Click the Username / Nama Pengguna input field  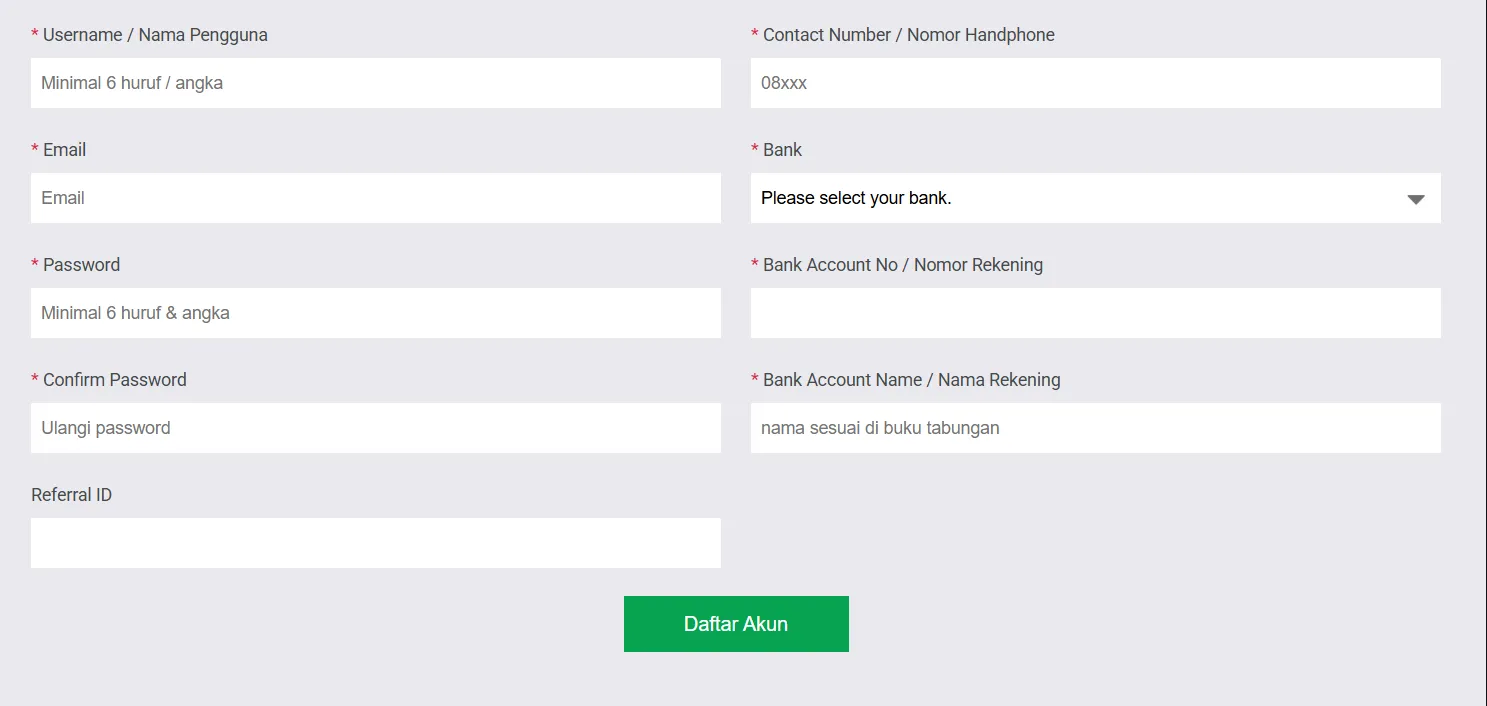[375, 83]
